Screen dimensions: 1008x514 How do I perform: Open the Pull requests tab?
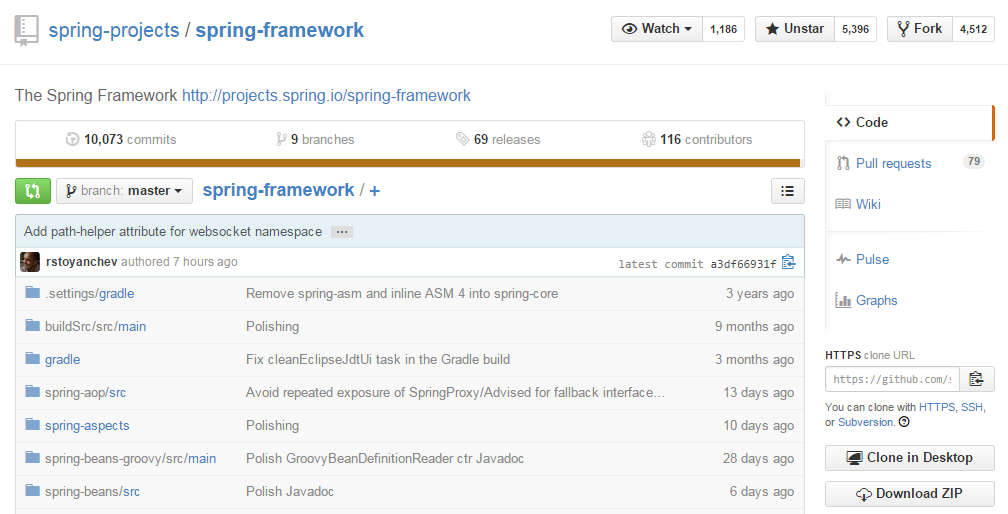coord(909,163)
